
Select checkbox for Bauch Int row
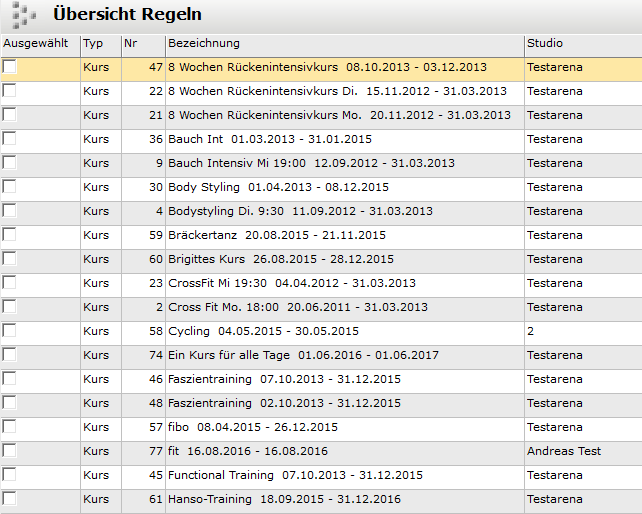(x=9, y=138)
